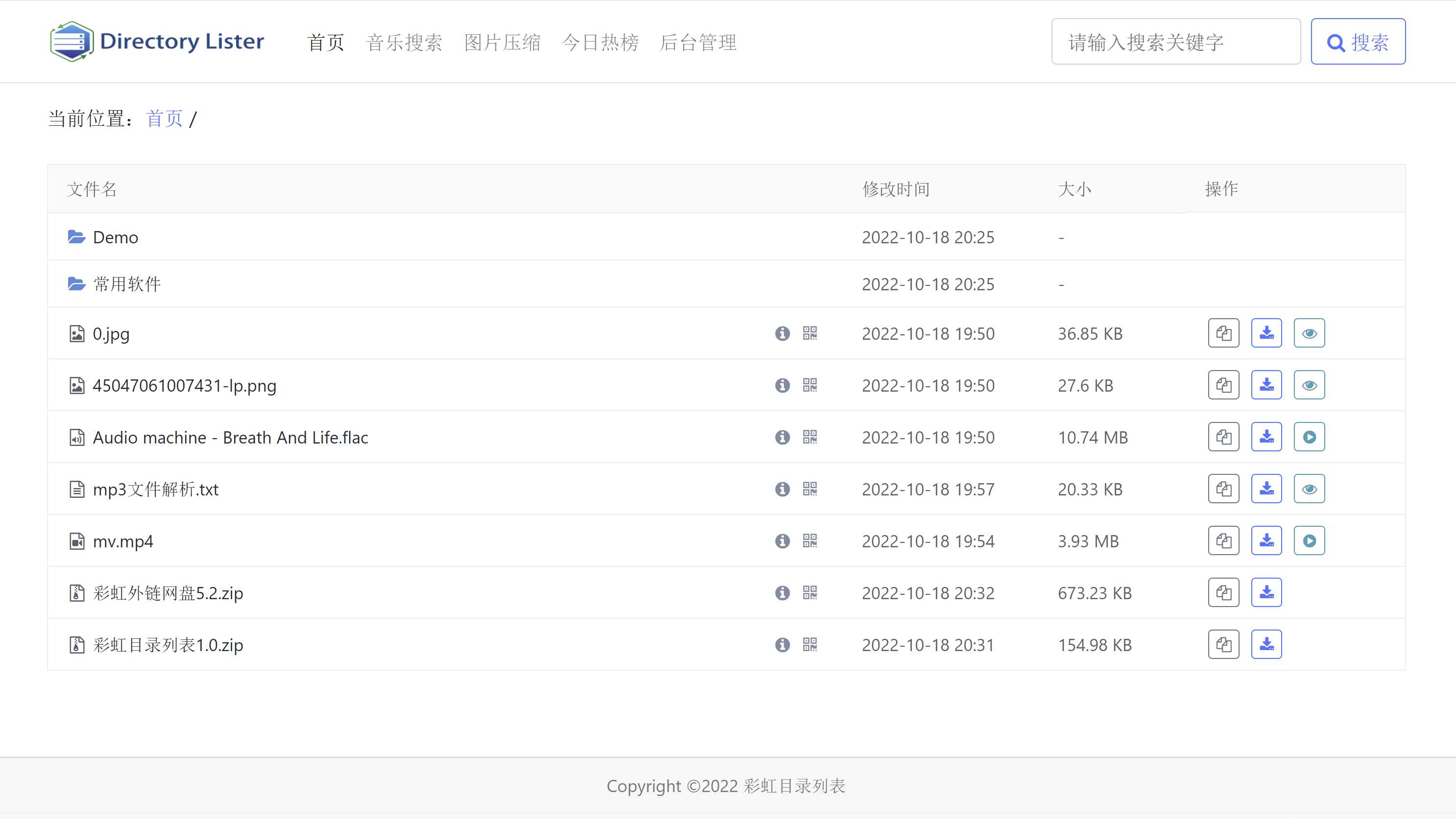Click the QR code icon for 彩虹外链网盘5.2.zip
This screenshot has width=1456, height=819.
point(810,593)
